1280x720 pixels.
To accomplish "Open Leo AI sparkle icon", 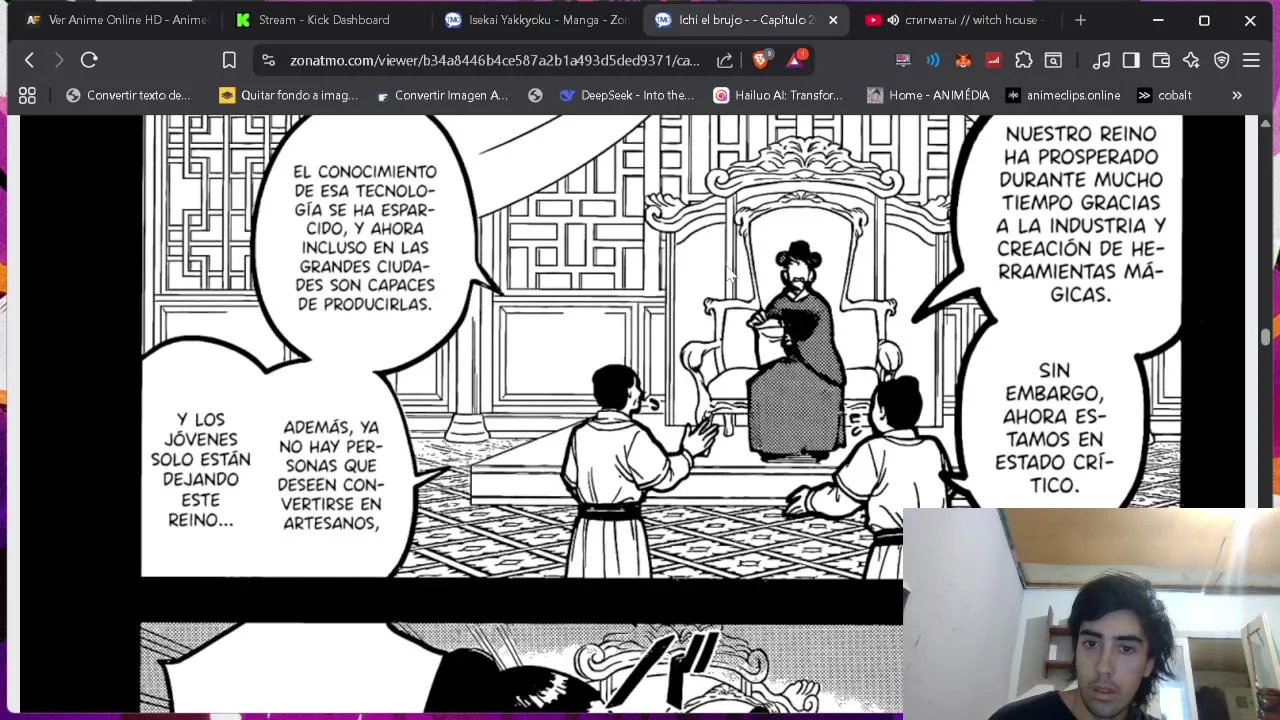I will [x=1191, y=60].
